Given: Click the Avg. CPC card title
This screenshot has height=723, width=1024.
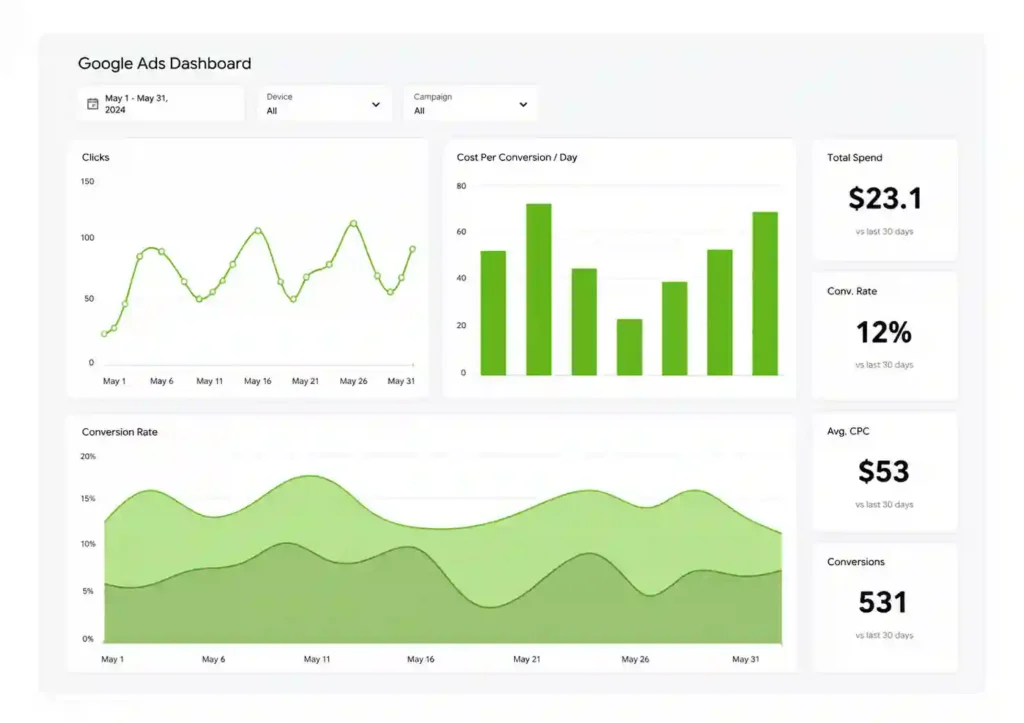Looking at the screenshot, I should click(x=848, y=431).
